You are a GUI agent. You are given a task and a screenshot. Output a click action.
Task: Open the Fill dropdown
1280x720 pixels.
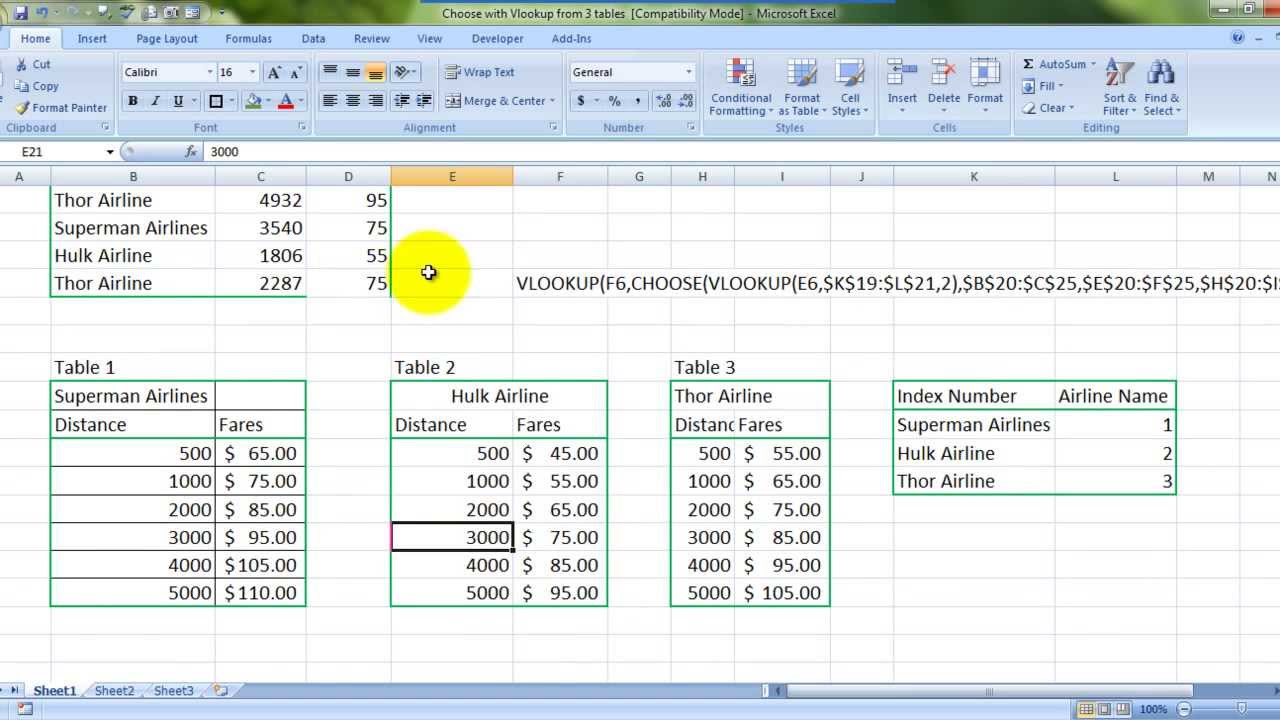(1048, 86)
